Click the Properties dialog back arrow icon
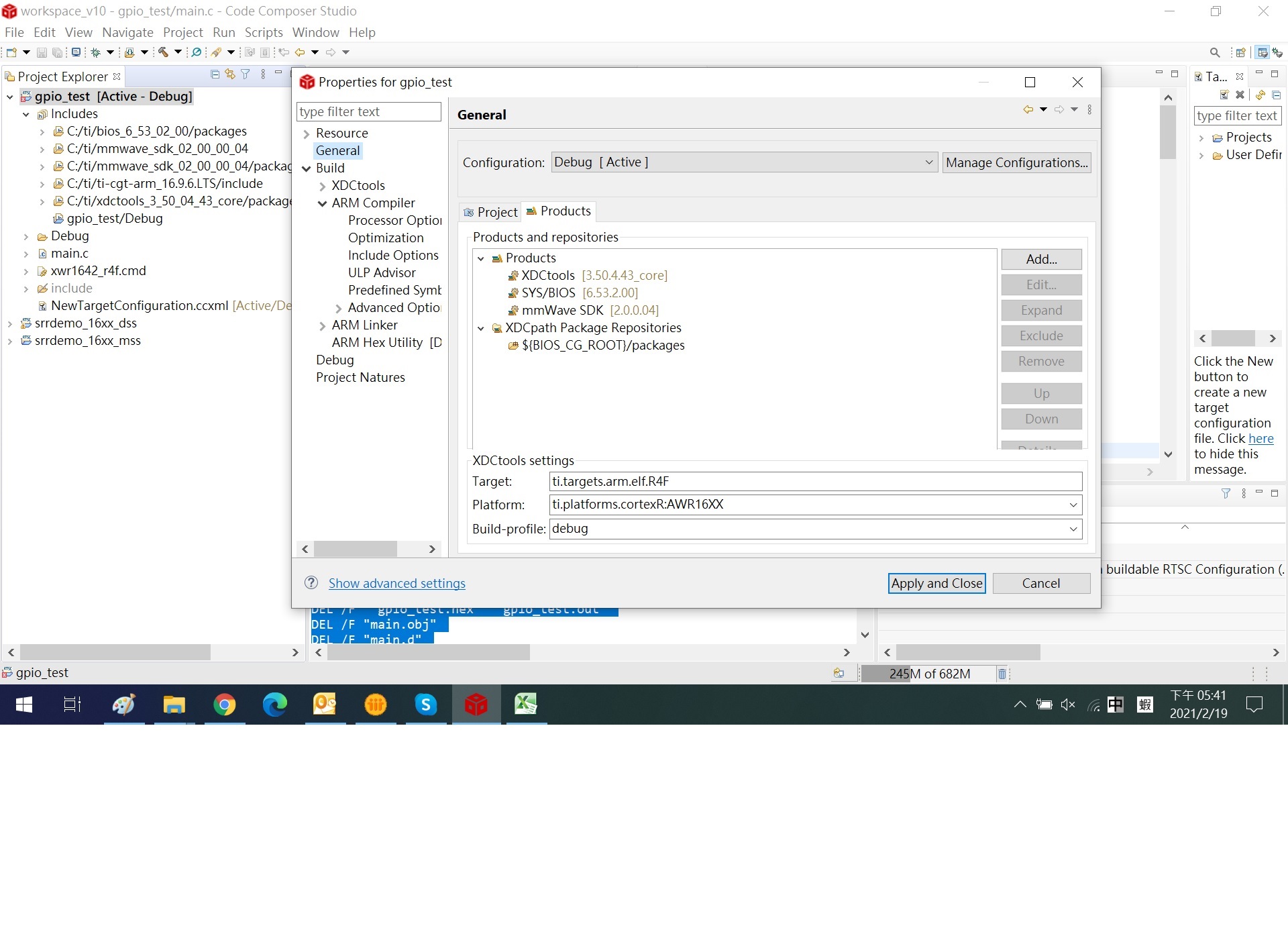The height and width of the screenshot is (934, 1288). (1028, 109)
